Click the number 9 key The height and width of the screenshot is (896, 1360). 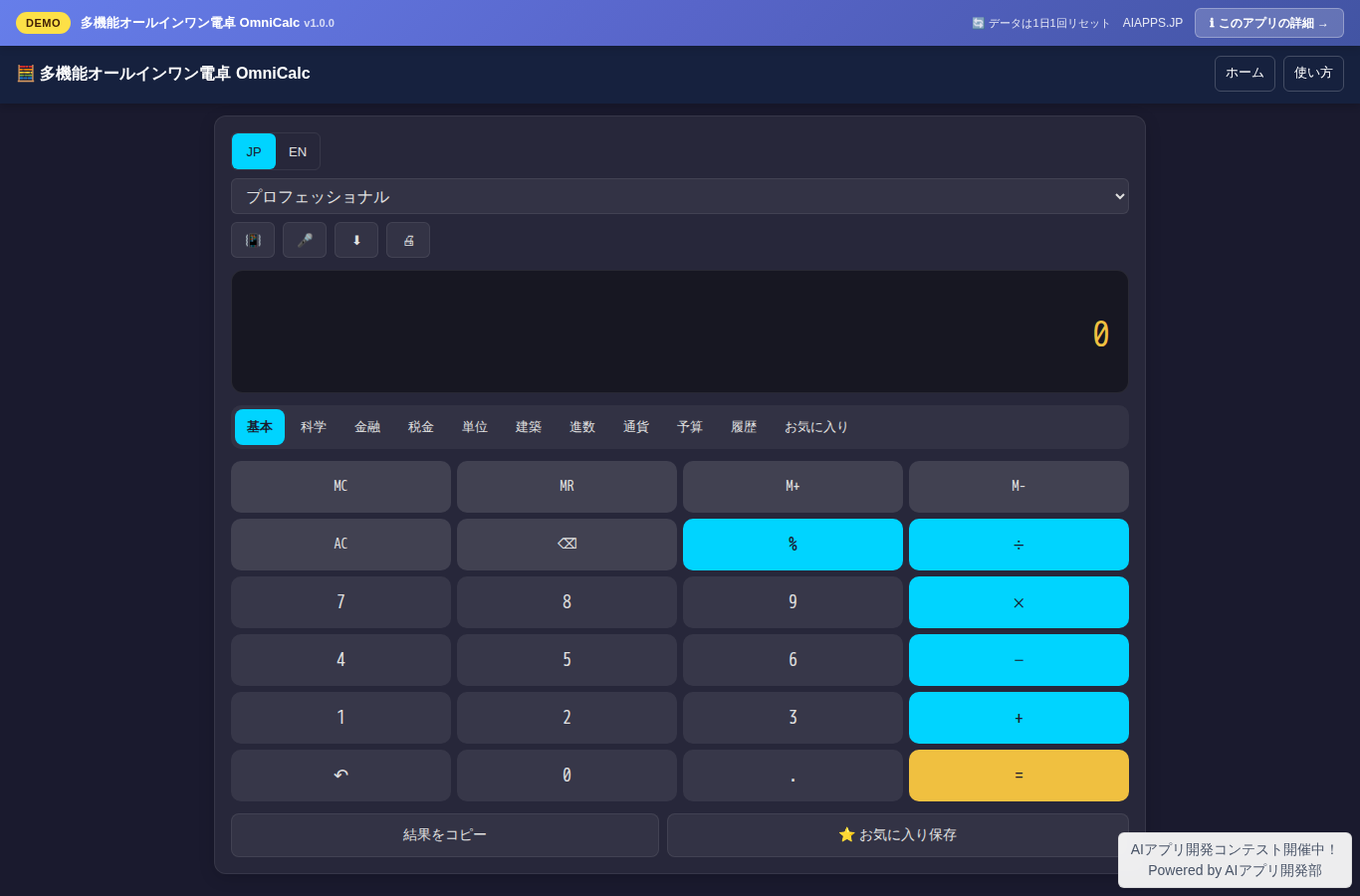[793, 602]
